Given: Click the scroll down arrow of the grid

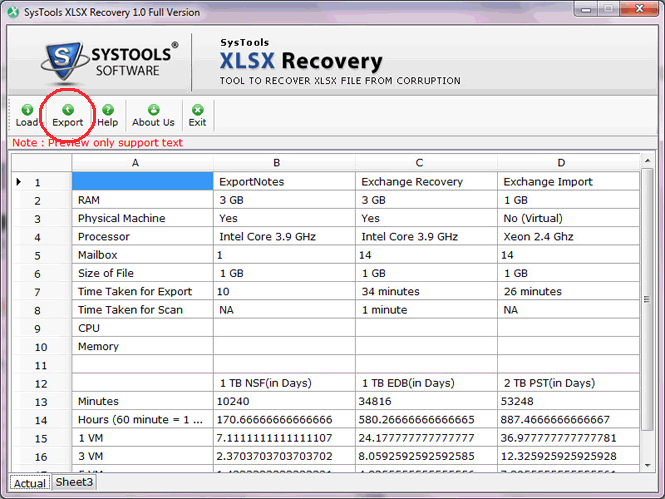Looking at the screenshot, I should click(x=647, y=466).
